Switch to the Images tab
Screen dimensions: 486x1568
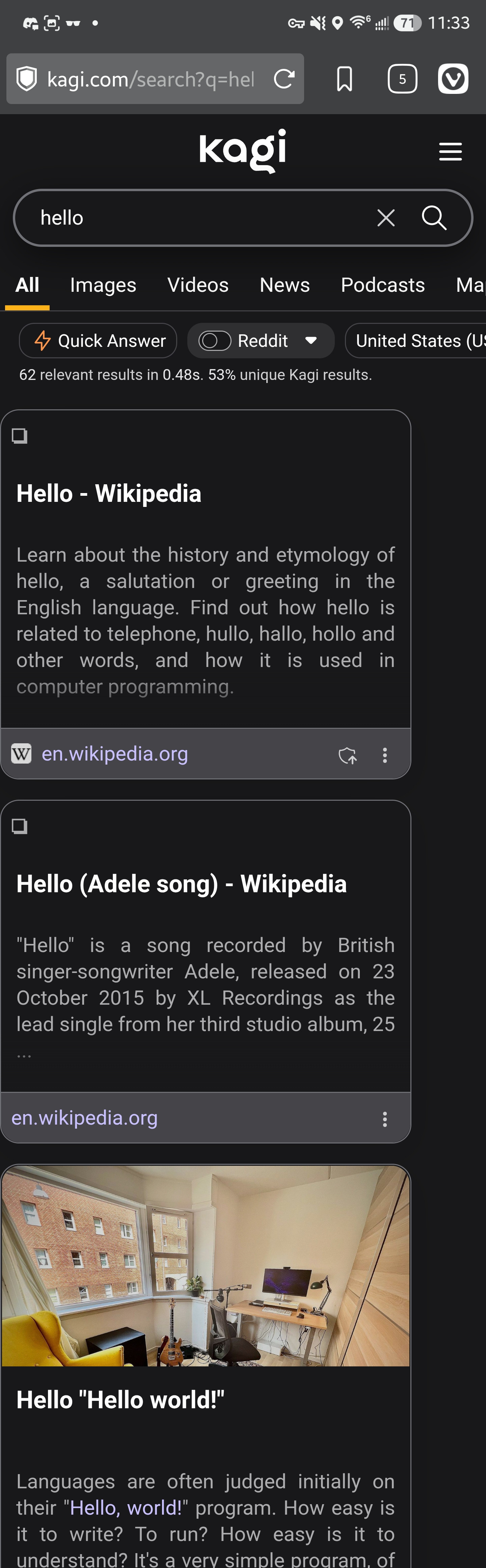click(103, 285)
